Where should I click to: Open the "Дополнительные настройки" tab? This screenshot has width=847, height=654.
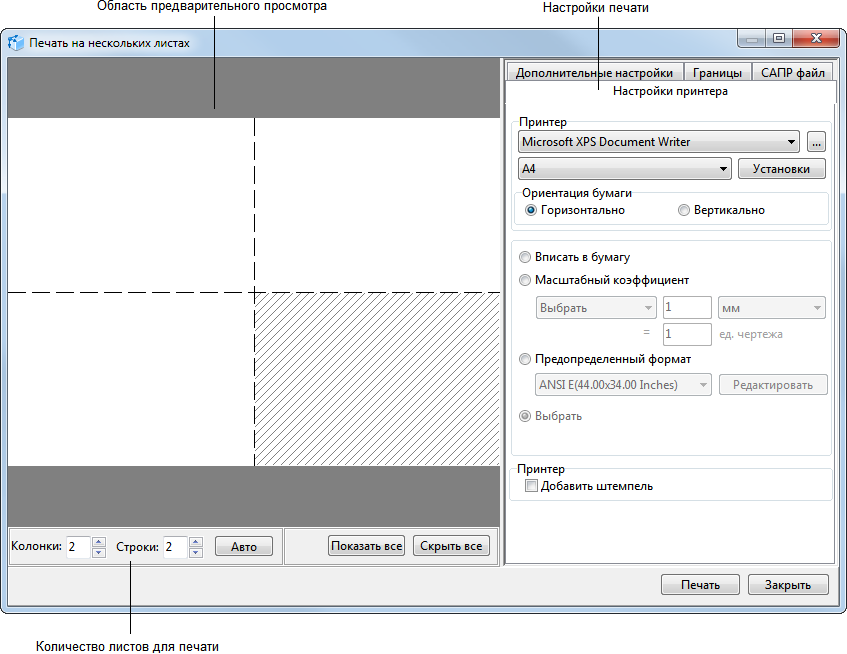pos(595,71)
